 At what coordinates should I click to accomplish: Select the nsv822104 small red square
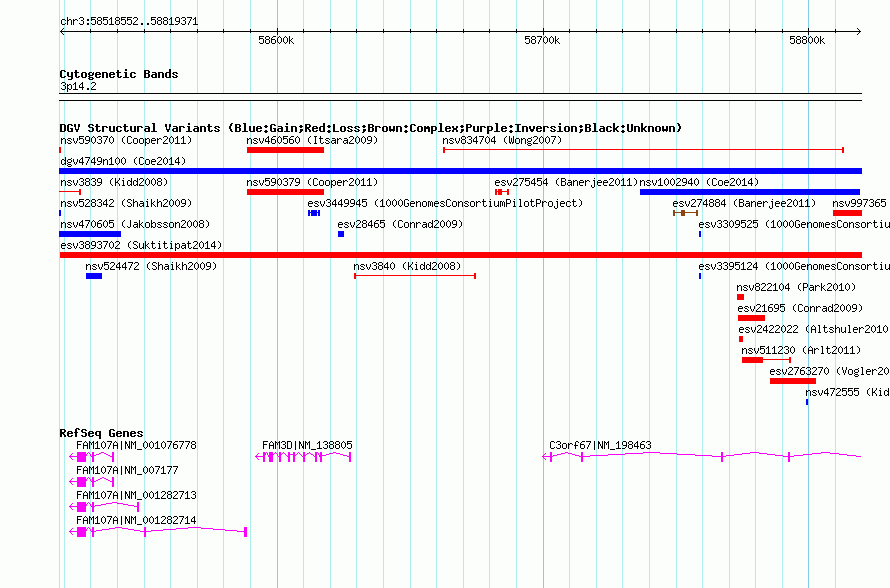pyautogui.click(x=740, y=297)
